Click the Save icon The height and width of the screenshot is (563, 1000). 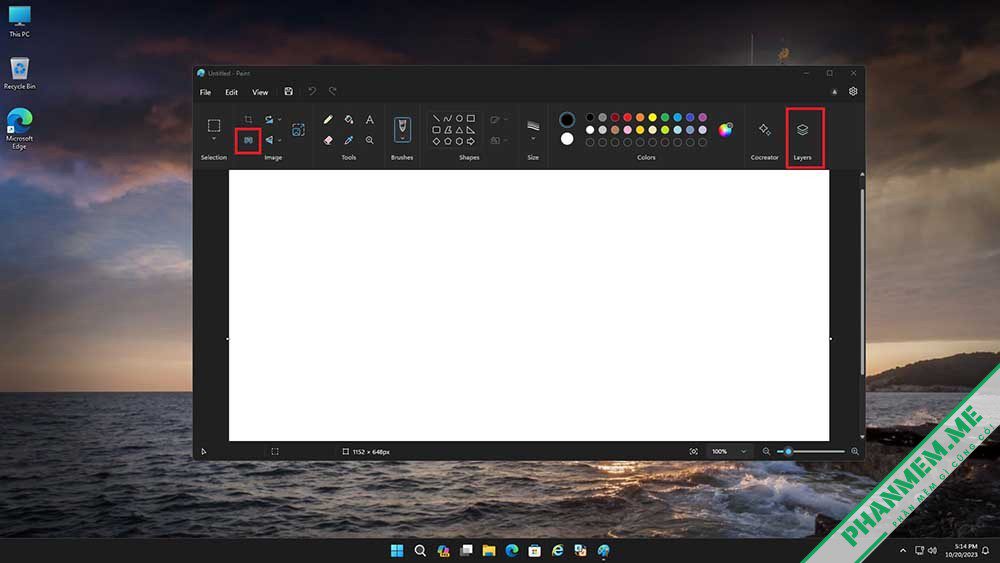[288, 92]
